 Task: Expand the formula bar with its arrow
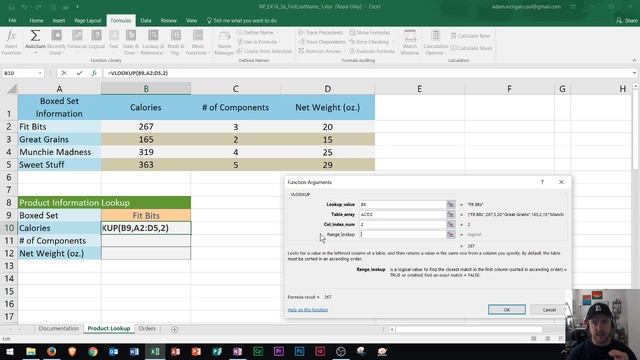tap(634, 73)
